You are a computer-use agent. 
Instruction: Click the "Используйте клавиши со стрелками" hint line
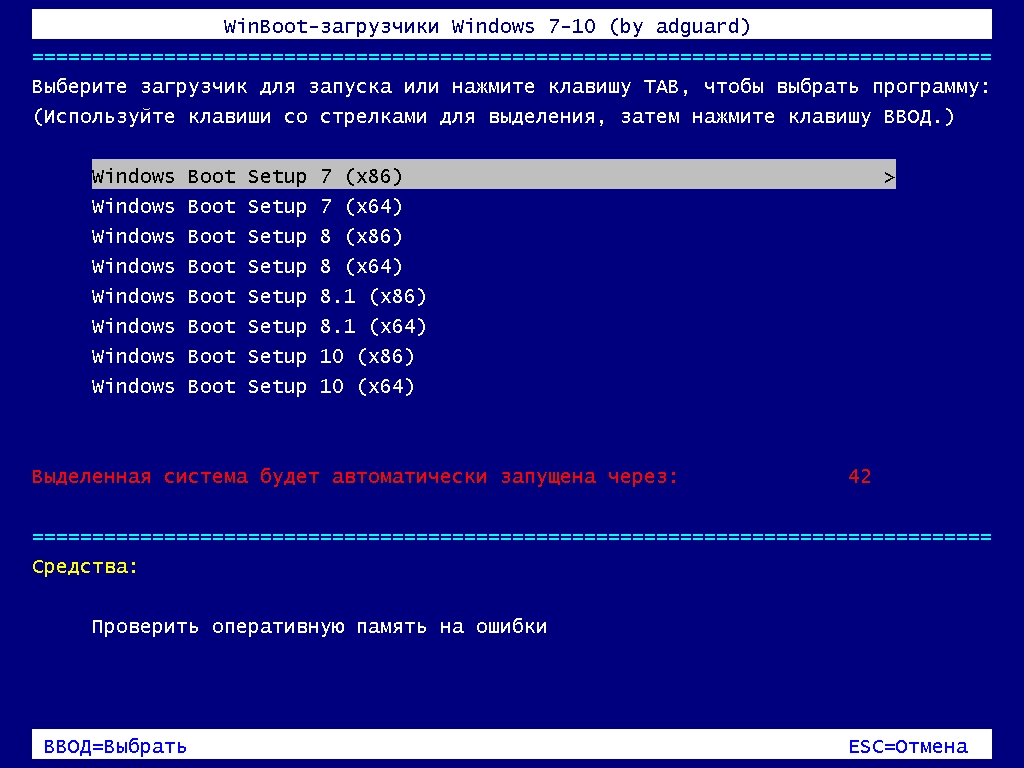[x=494, y=117]
